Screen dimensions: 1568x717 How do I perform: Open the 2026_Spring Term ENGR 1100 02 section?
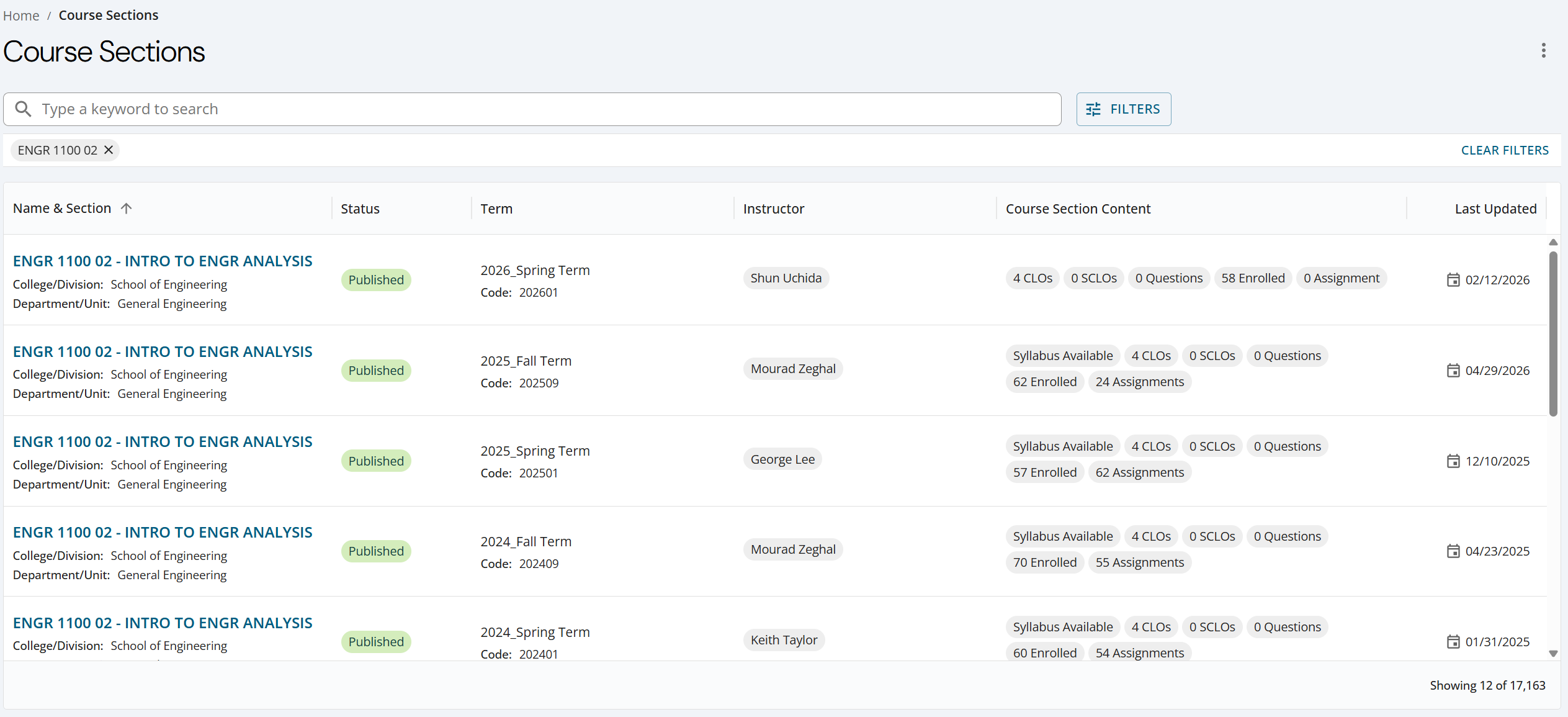[163, 261]
